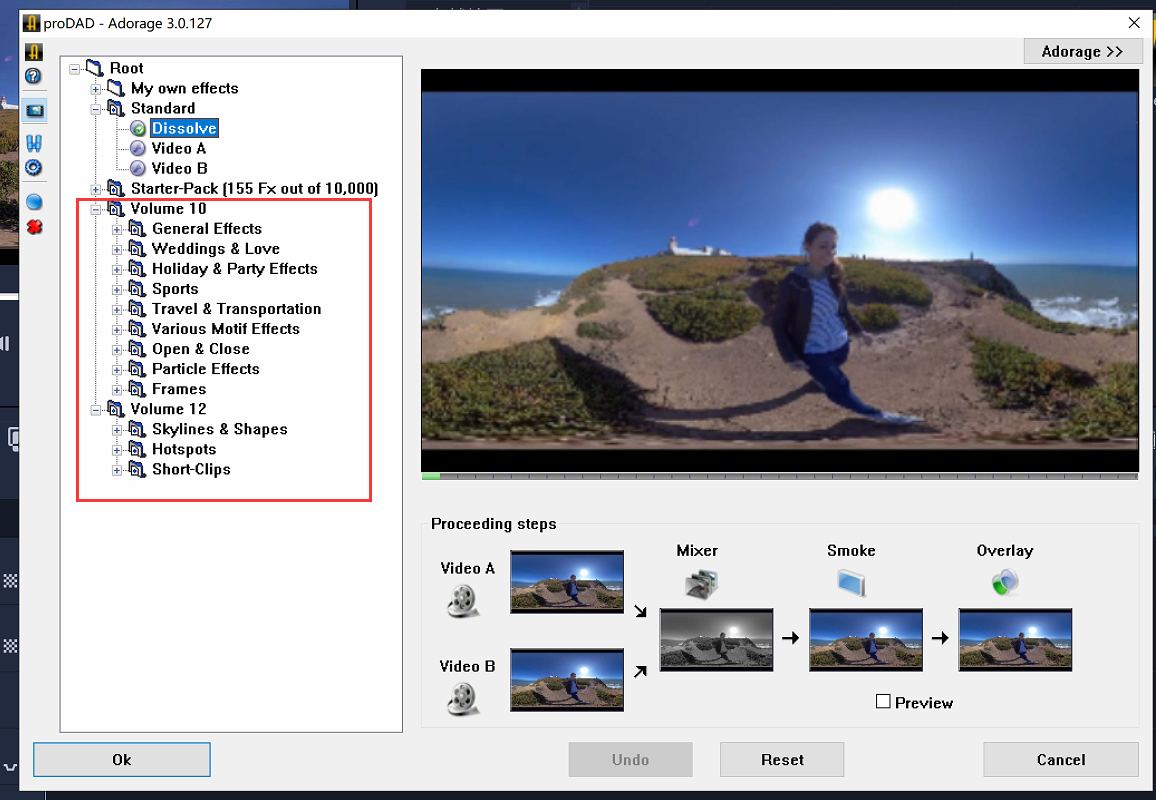Select the Smoke step icon

(x=851, y=582)
